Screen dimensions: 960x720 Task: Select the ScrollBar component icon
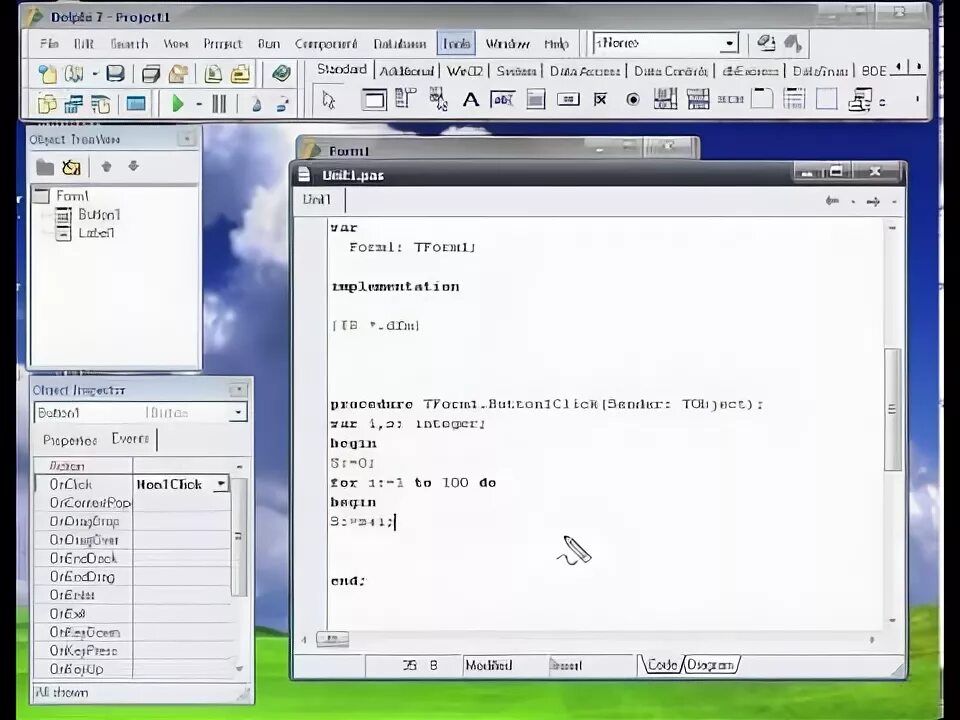coord(730,99)
